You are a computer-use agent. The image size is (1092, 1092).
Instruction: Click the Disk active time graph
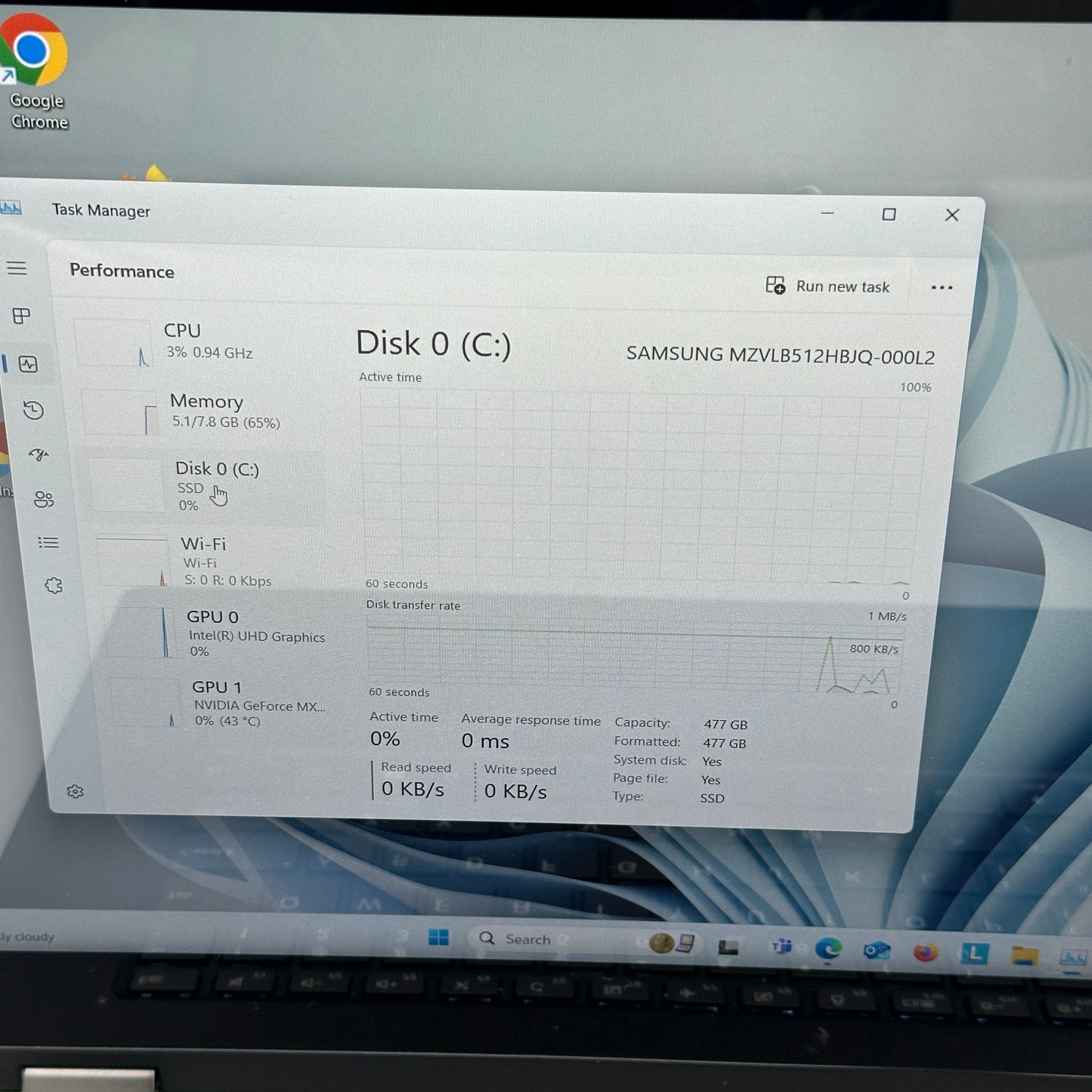point(642,485)
